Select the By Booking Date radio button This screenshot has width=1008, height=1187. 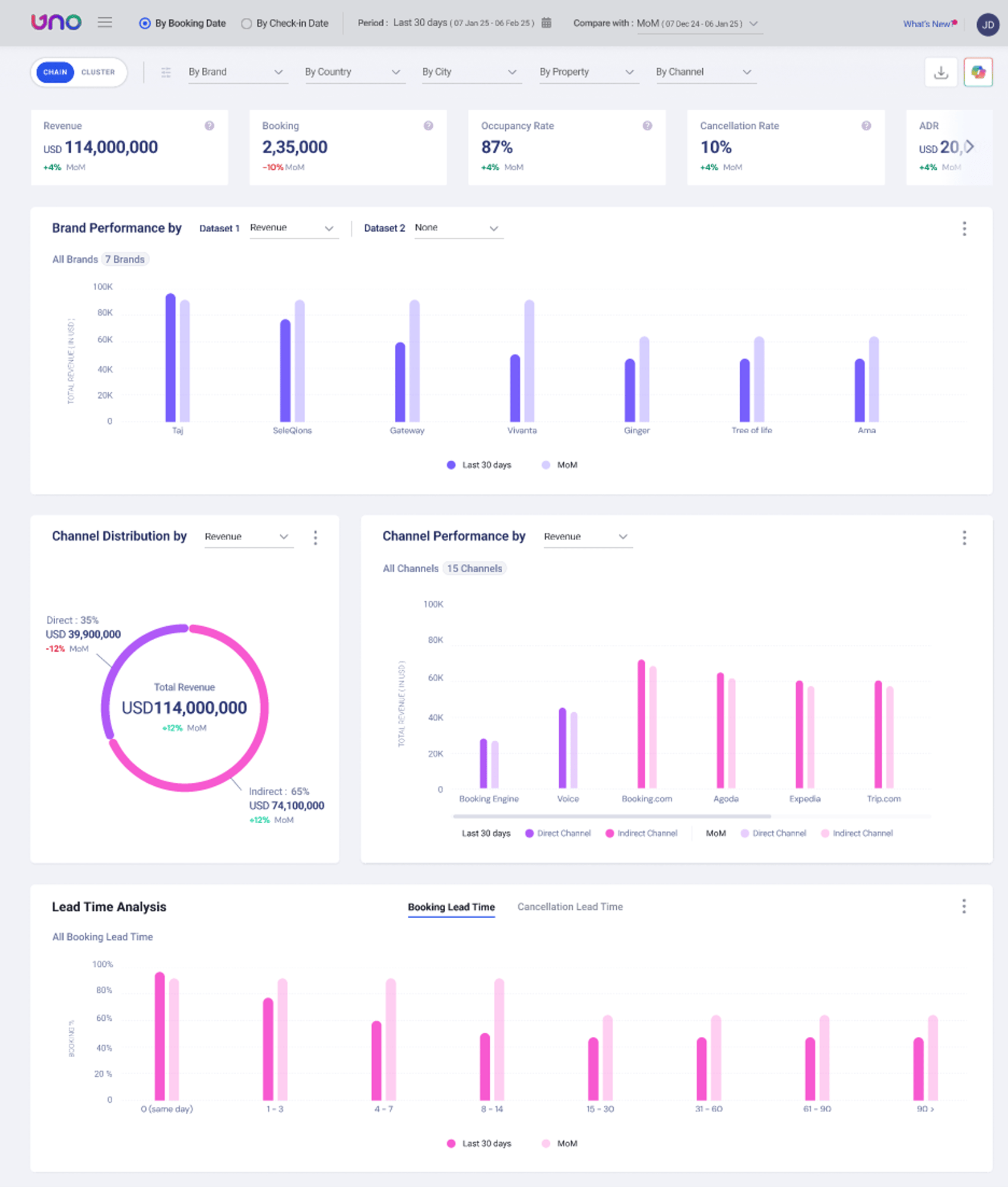coord(145,24)
